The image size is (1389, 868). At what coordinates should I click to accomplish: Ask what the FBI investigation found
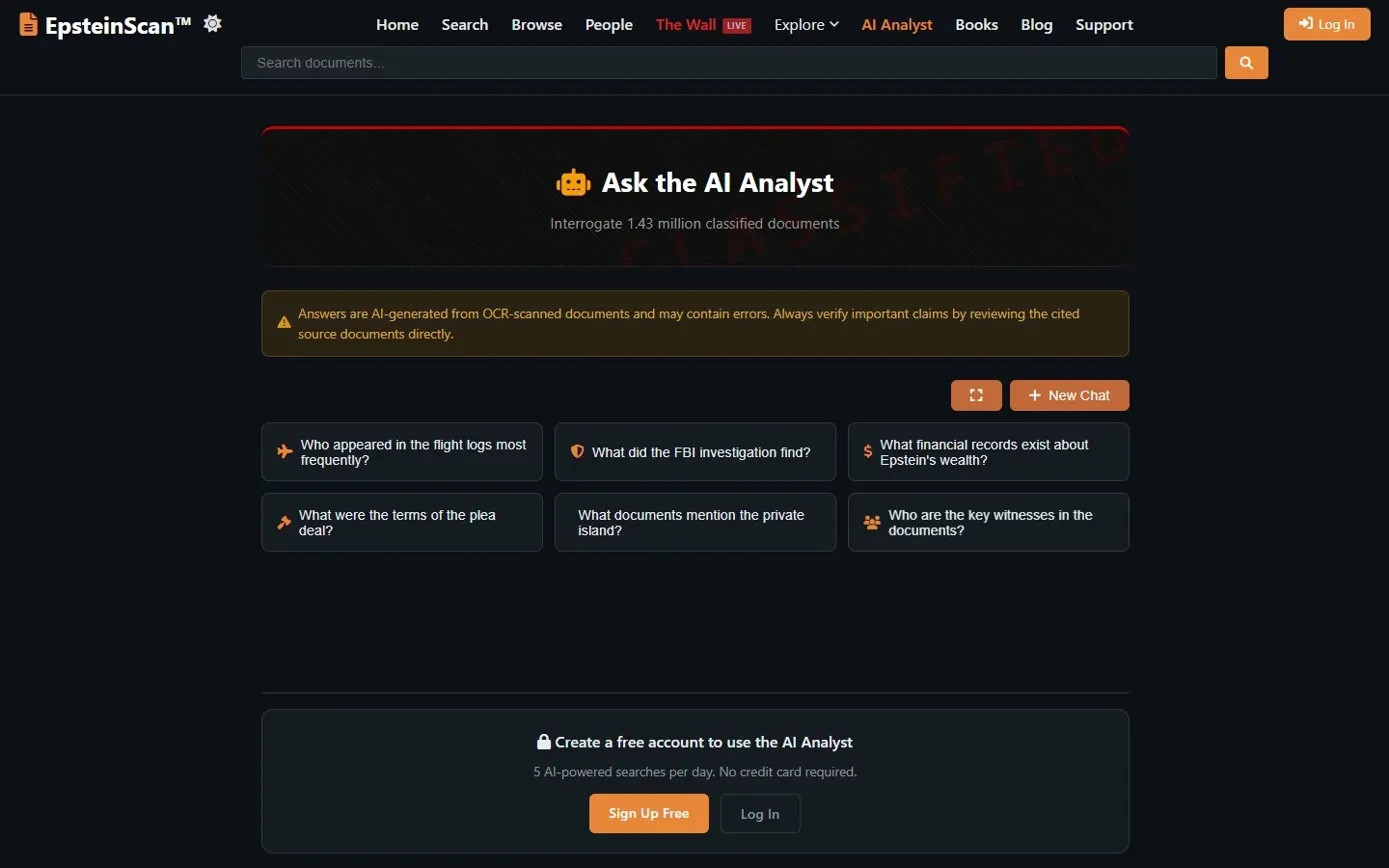[695, 452]
